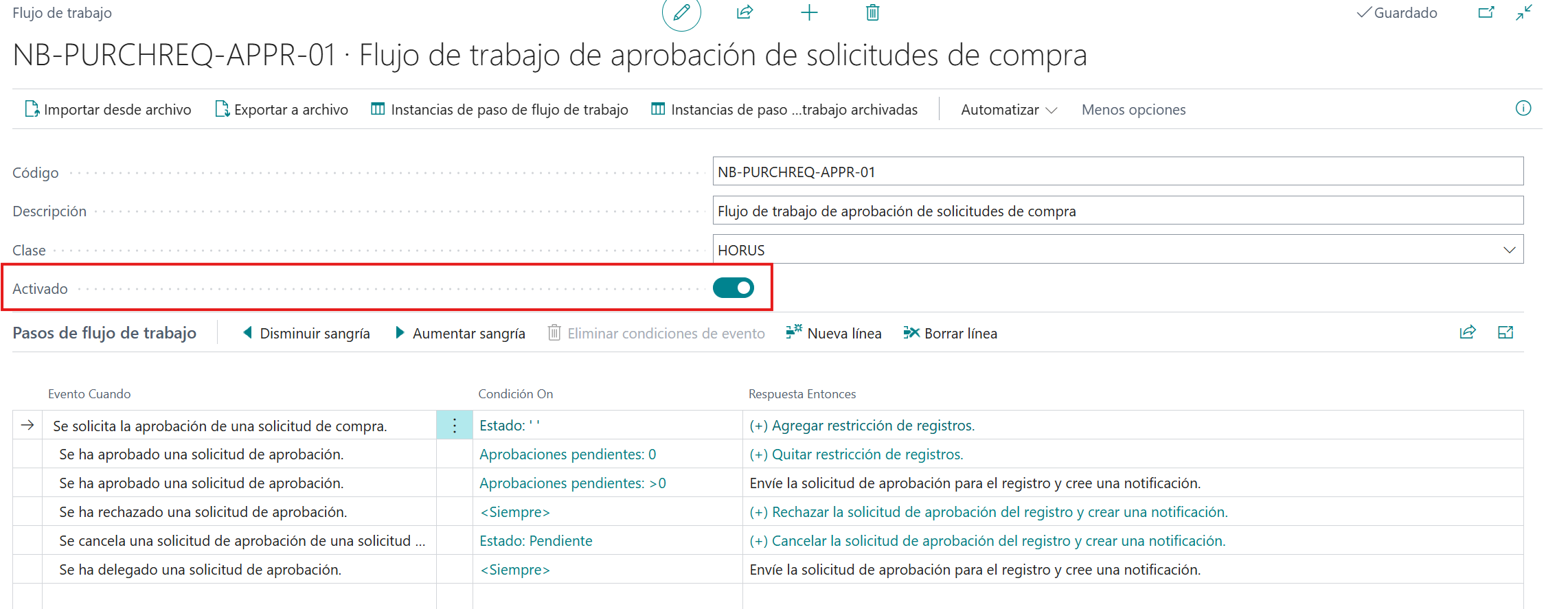Open page in new window icon
This screenshot has width=1568, height=609.
[x=1486, y=12]
